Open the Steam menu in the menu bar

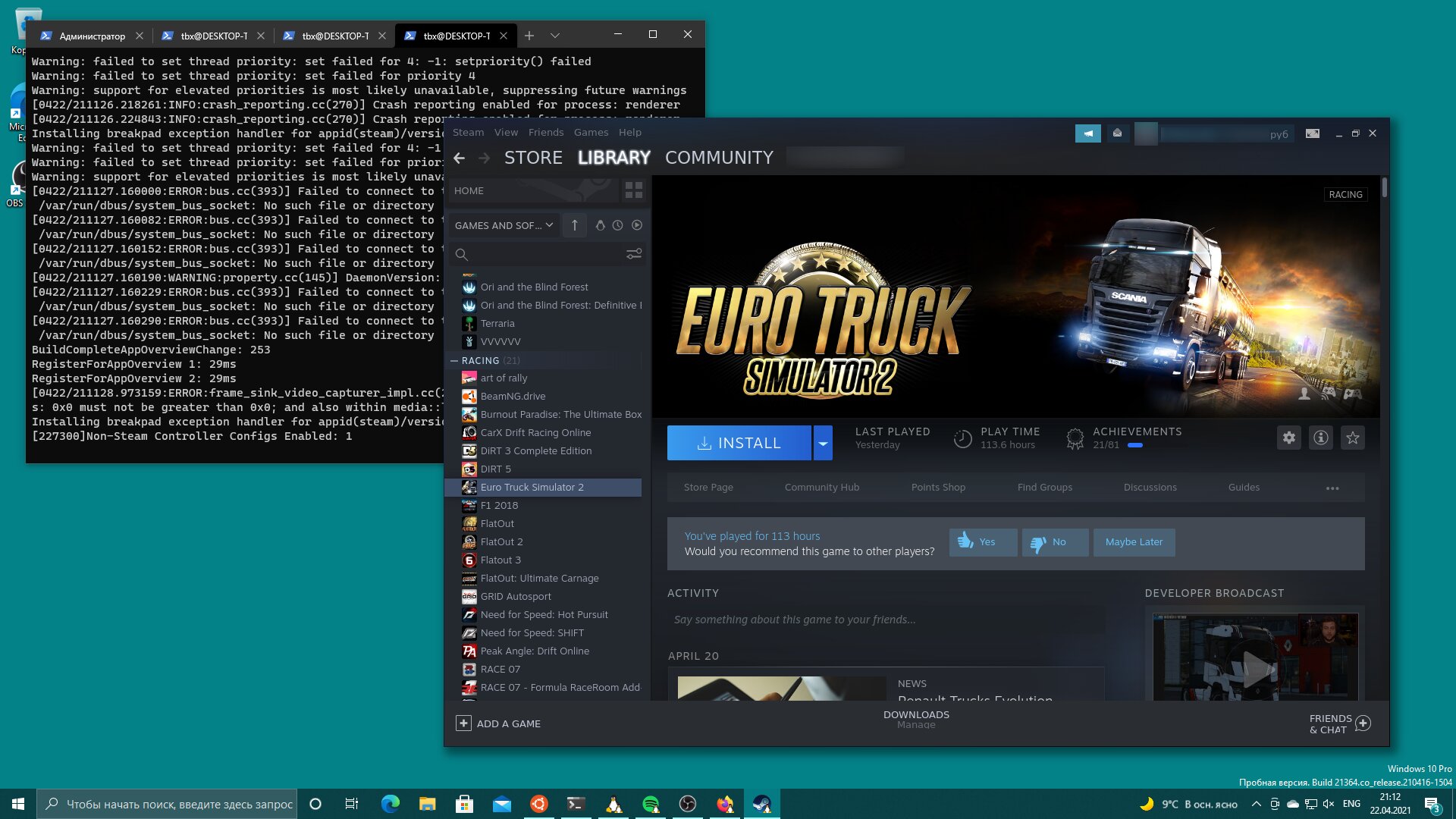point(467,132)
